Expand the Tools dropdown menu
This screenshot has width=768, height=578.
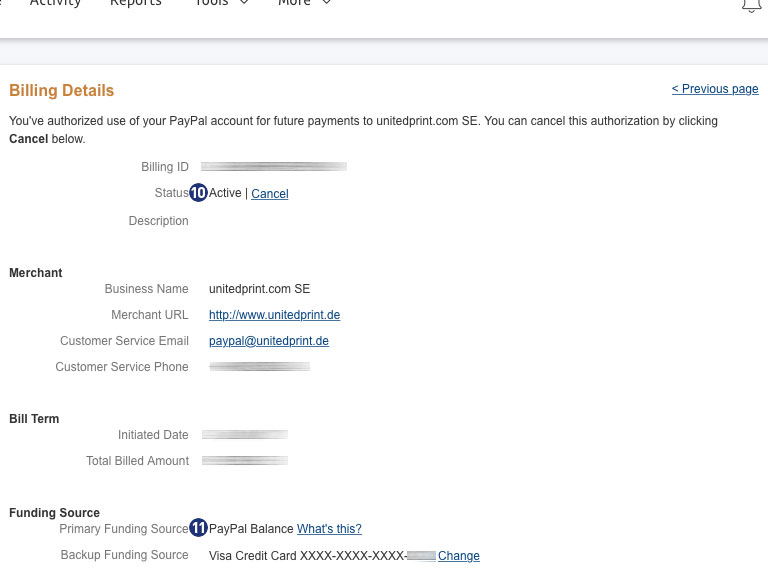(221, 4)
